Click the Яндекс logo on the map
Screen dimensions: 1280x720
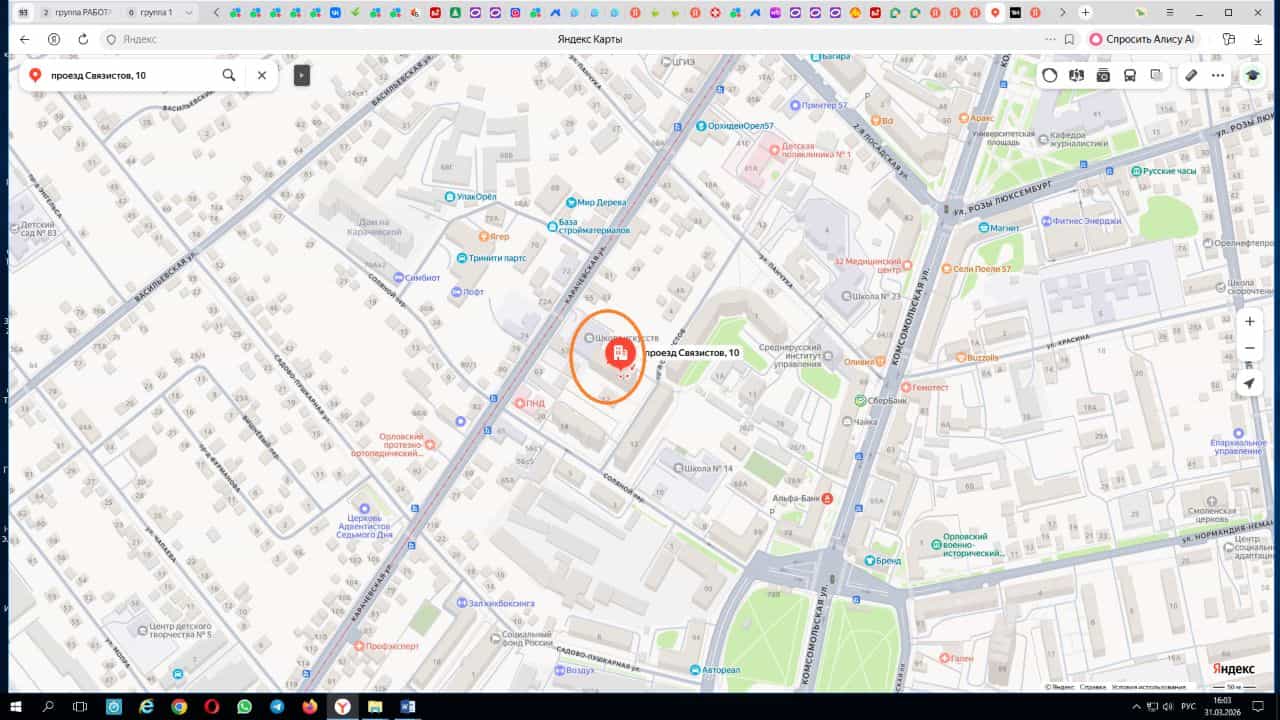[1233, 668]
